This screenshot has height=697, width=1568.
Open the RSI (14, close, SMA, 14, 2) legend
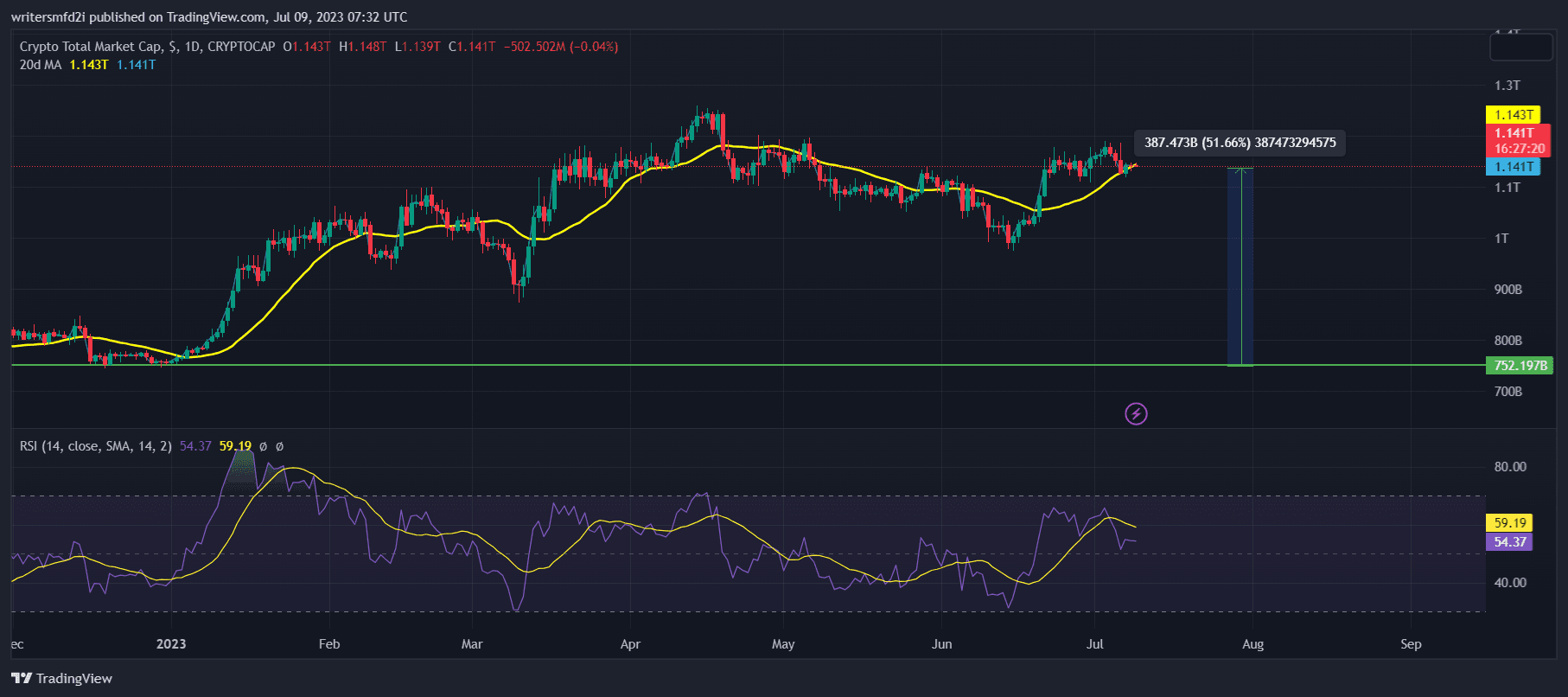[95, 446]
